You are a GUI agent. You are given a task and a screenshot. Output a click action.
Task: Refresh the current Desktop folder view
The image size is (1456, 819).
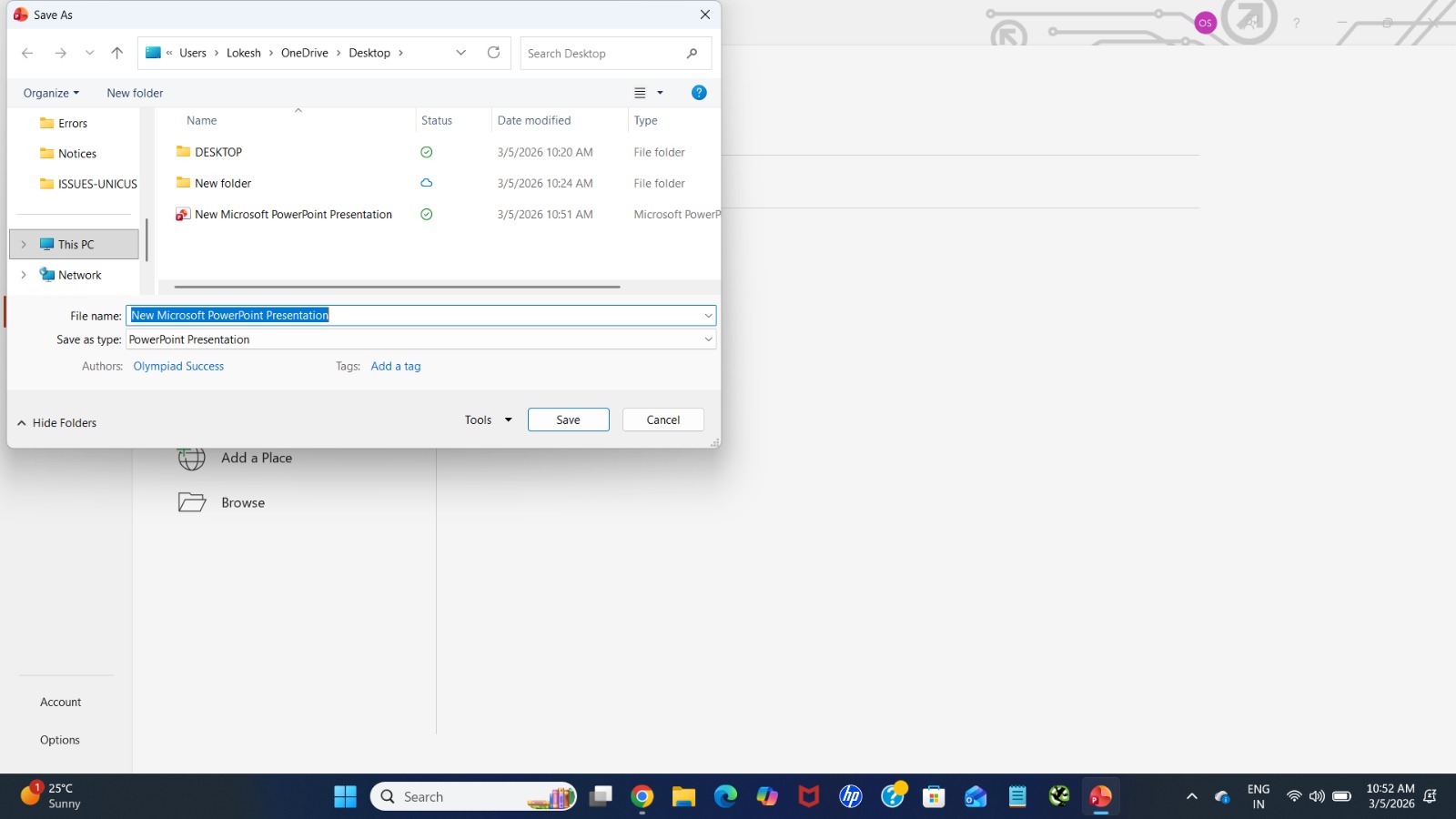tap(493, 53)
